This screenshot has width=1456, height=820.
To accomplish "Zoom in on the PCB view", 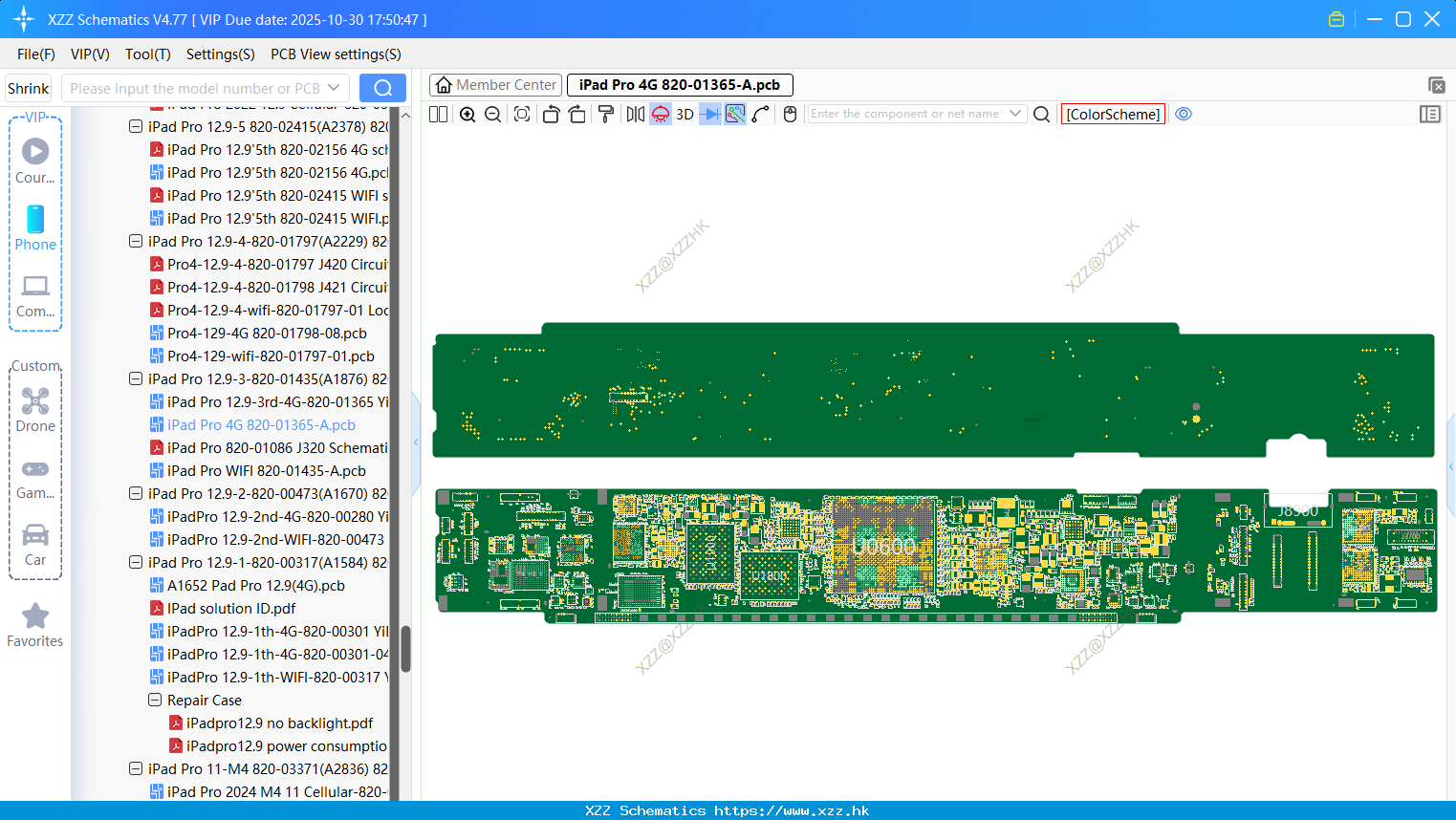I will coord(467,114).
